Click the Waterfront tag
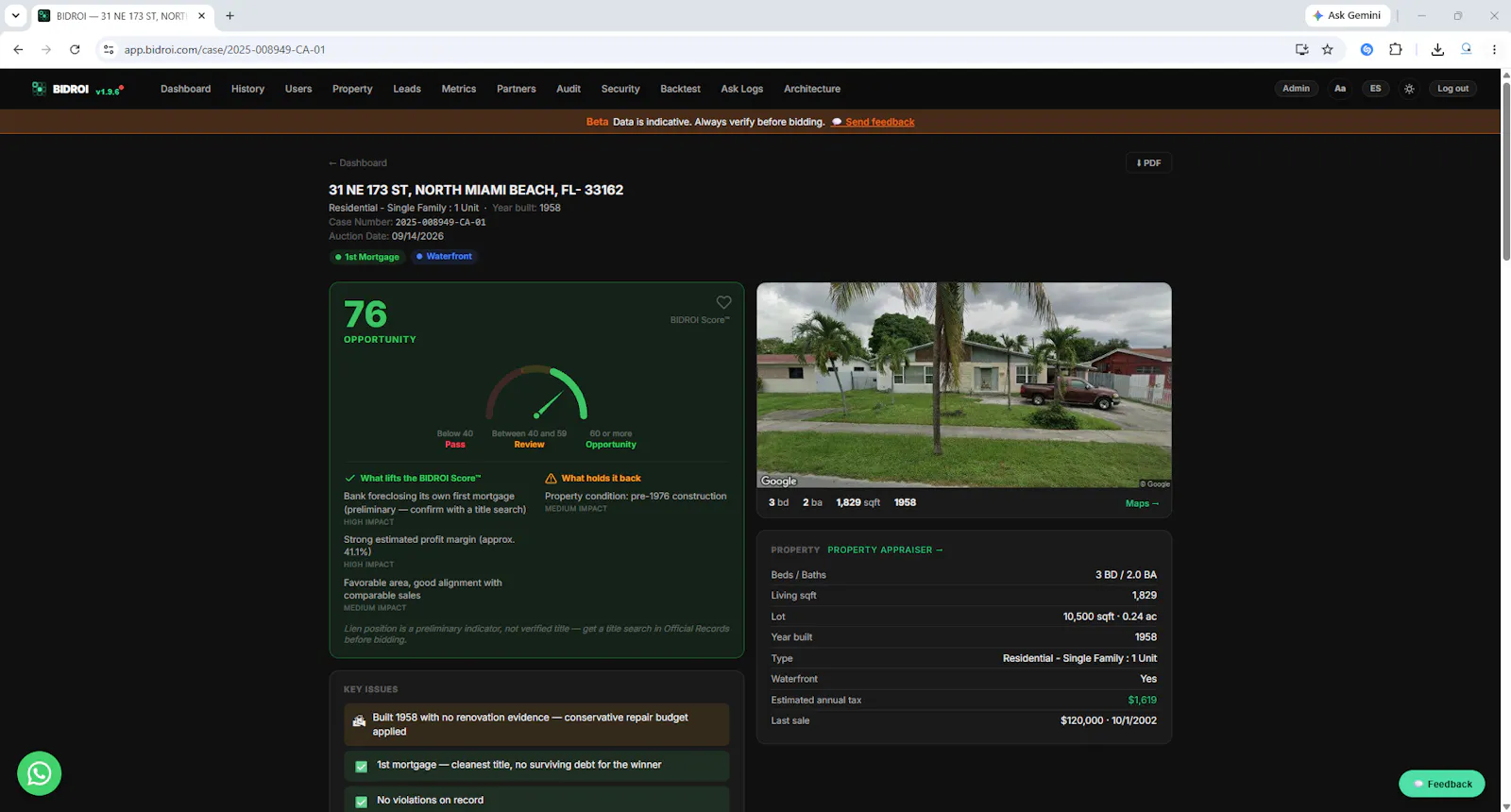1511x812 pixels. pos(444,257)
